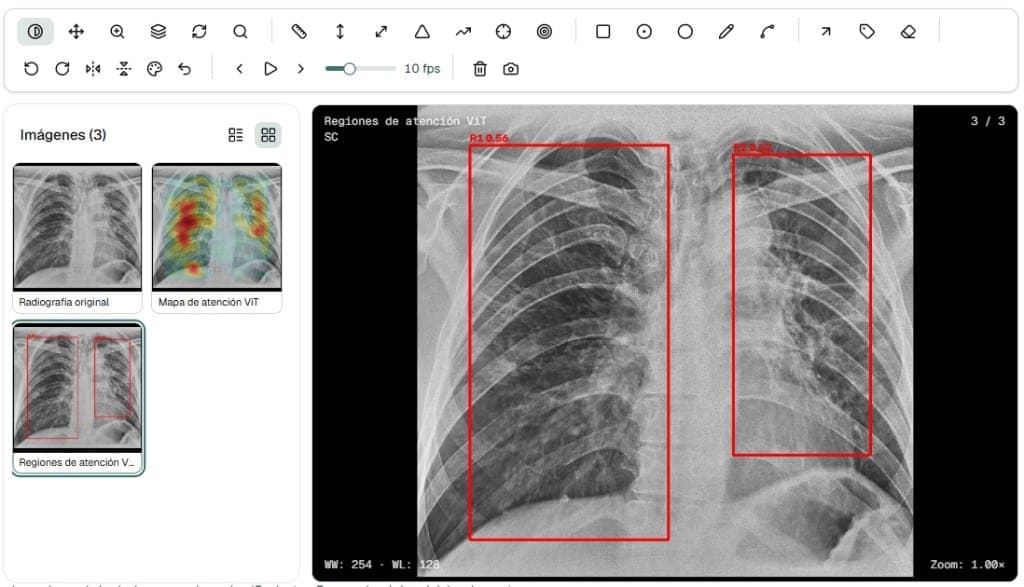
Task: Flip image vertically
Action: point(123,69)
